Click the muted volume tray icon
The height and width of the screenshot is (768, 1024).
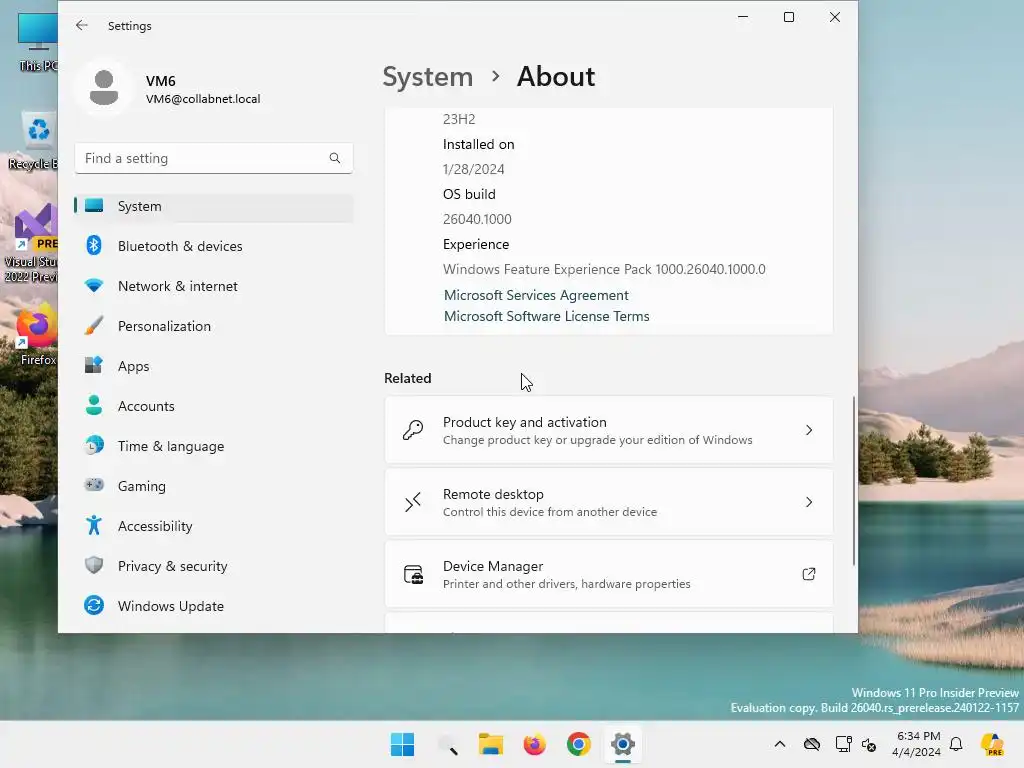pos(869,744)
